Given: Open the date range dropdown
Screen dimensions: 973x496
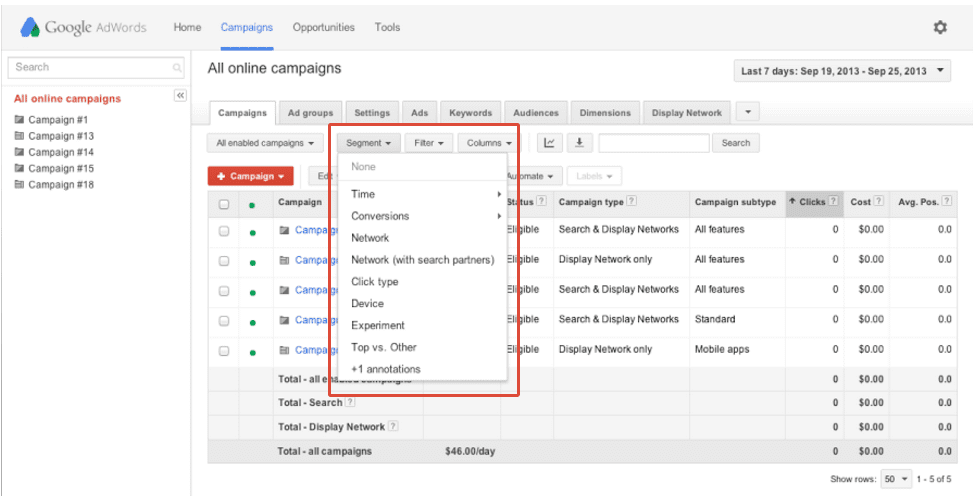Looking at the screenshot, I should tap(842, 71).
